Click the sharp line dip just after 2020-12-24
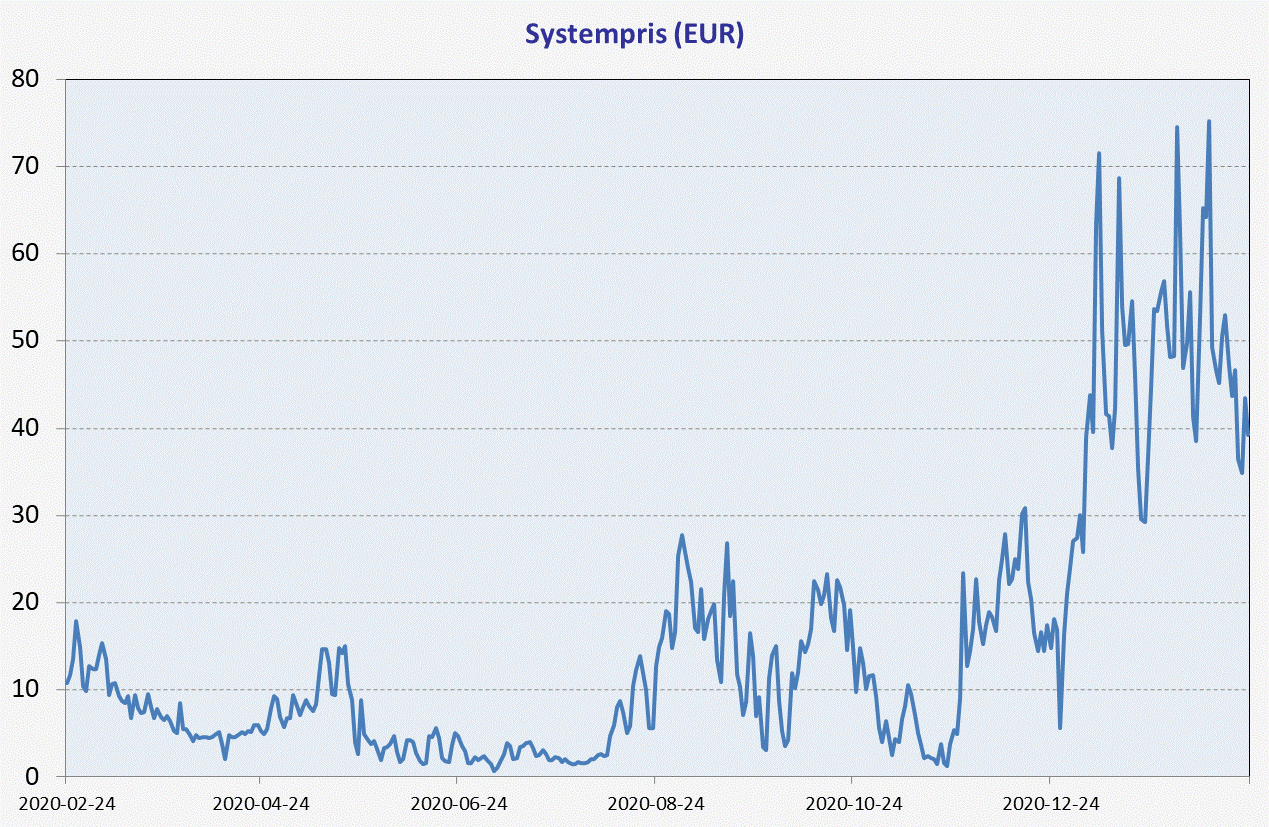This screenshot has width=1269, height=827. click(1060, 727)
